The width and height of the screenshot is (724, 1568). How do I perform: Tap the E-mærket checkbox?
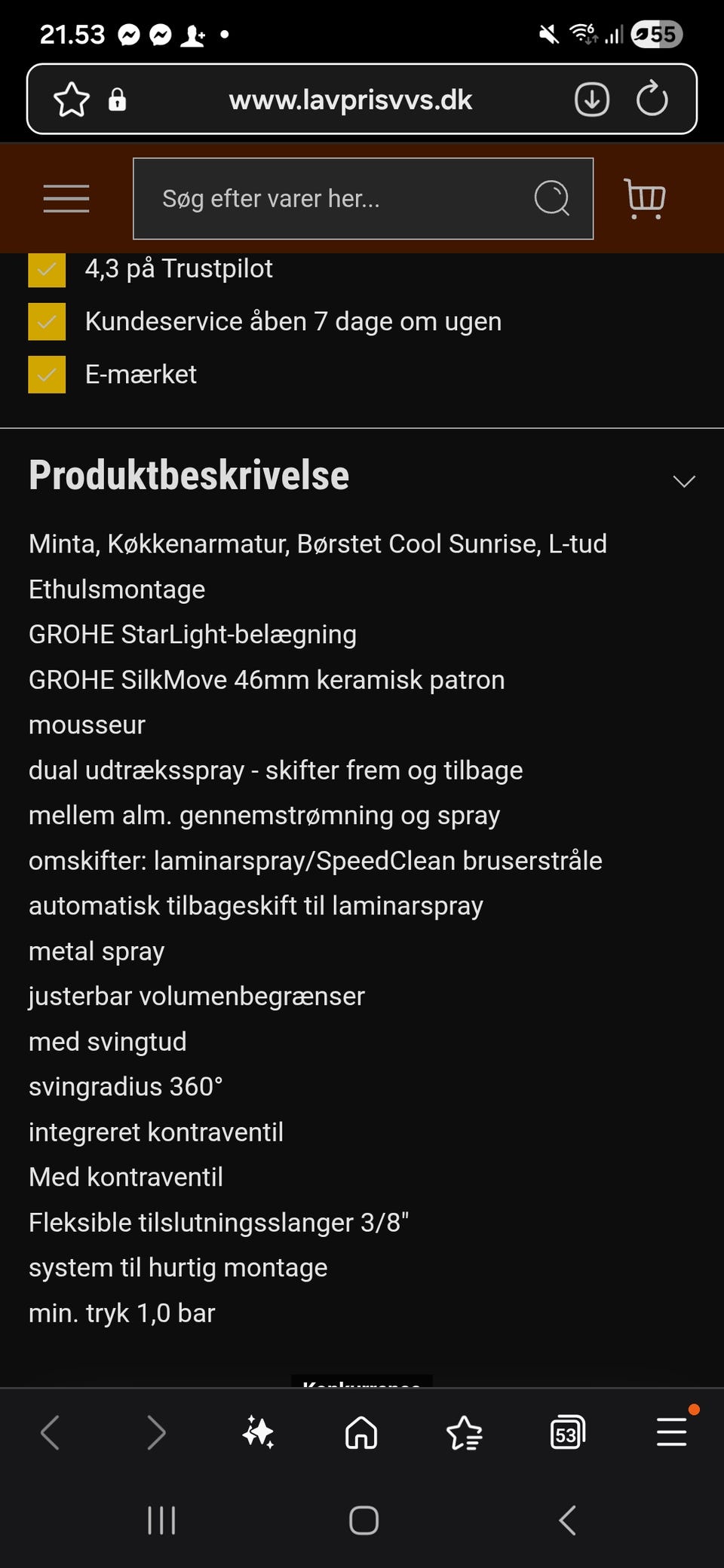[47, 375]
